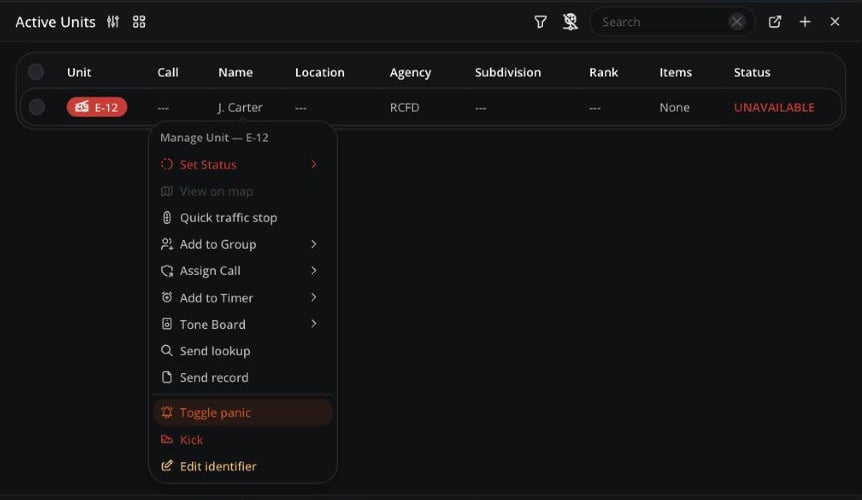Select Toggle panic for unit E-12

(242, 413)
